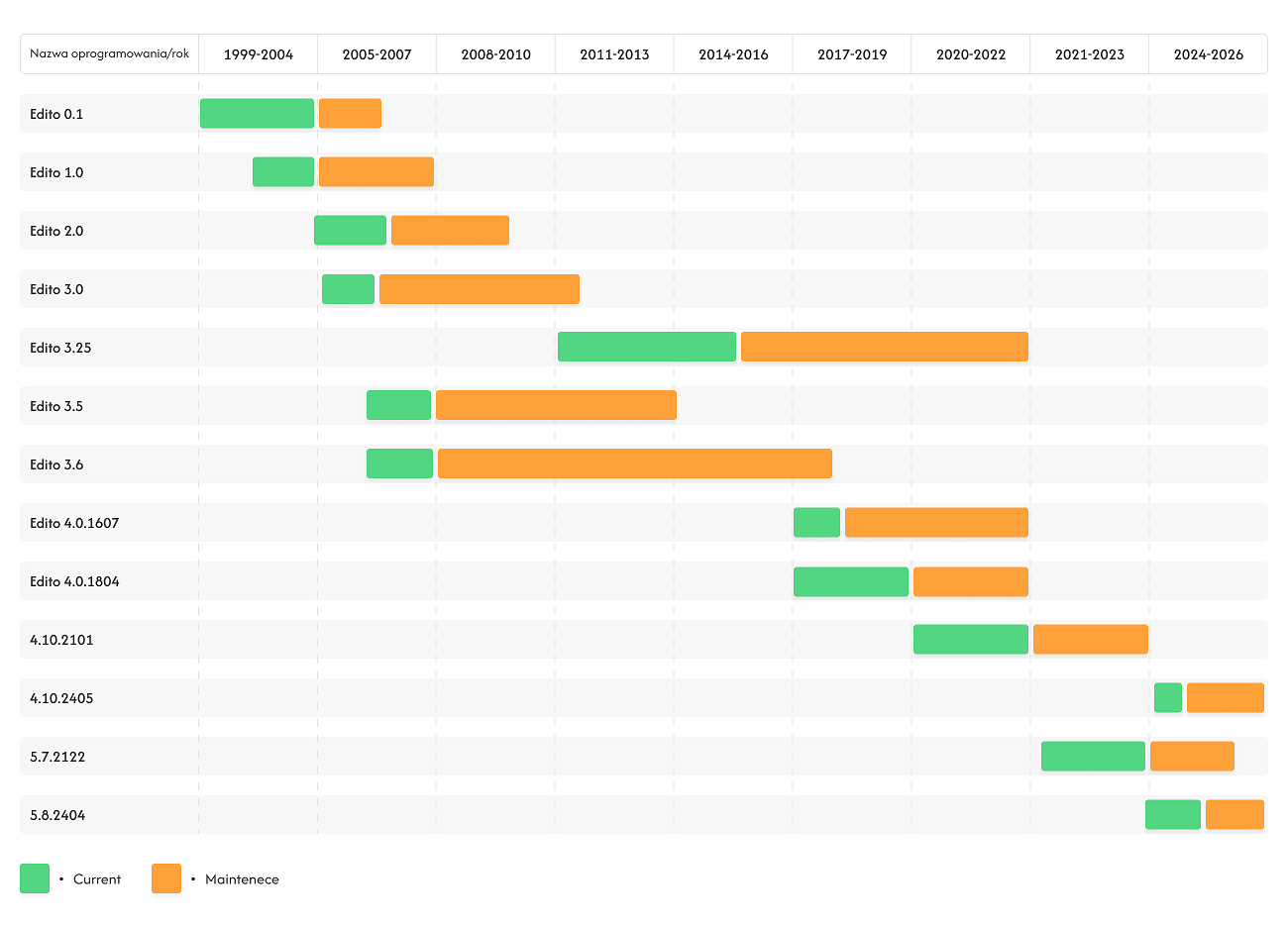This screenshot has height=927, width=1288.
Task: Click the orange Maintenance bar for Edito 4.0.1607
Action: point(936,523)
